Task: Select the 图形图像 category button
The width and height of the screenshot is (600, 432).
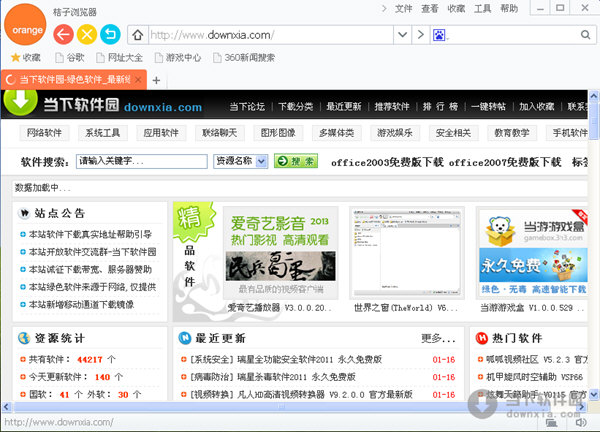Action: click(x=278, y=133)
